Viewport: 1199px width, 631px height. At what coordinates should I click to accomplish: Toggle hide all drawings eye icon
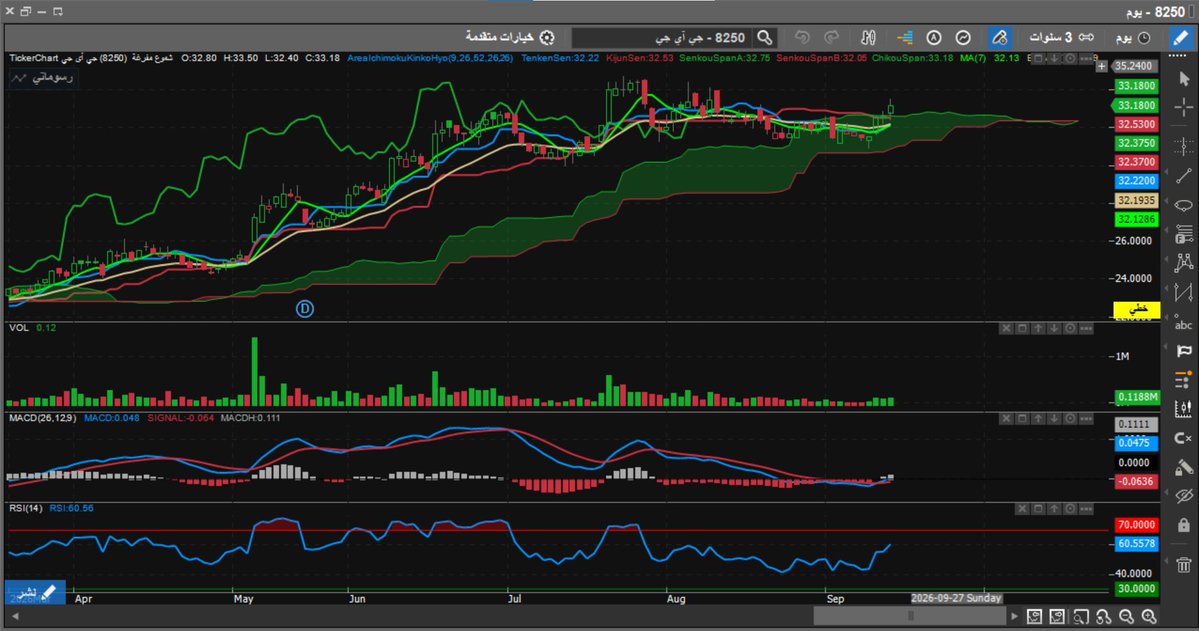[x=1184, y=496]
